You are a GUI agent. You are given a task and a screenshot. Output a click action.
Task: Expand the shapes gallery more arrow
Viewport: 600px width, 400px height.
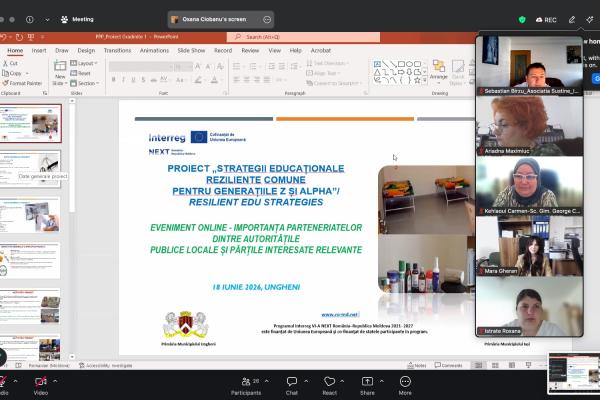click(424, 80)
